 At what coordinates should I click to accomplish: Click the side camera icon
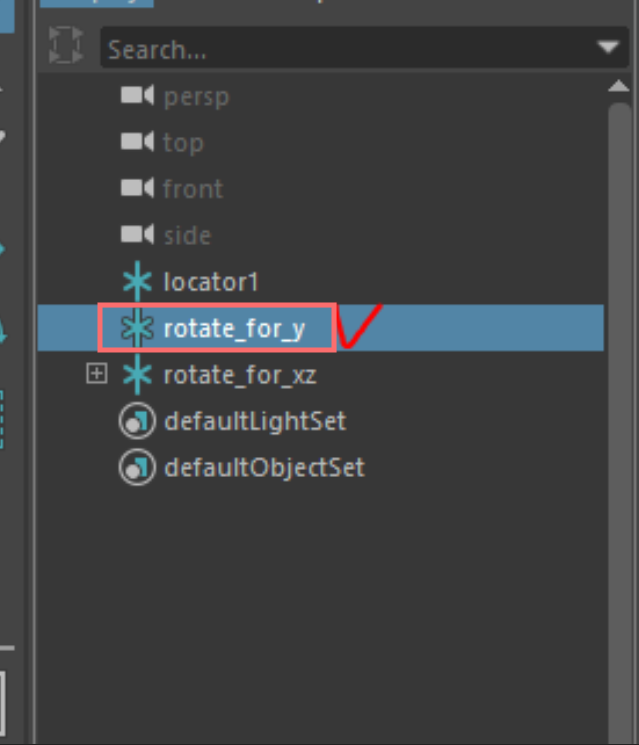[137, 235]
